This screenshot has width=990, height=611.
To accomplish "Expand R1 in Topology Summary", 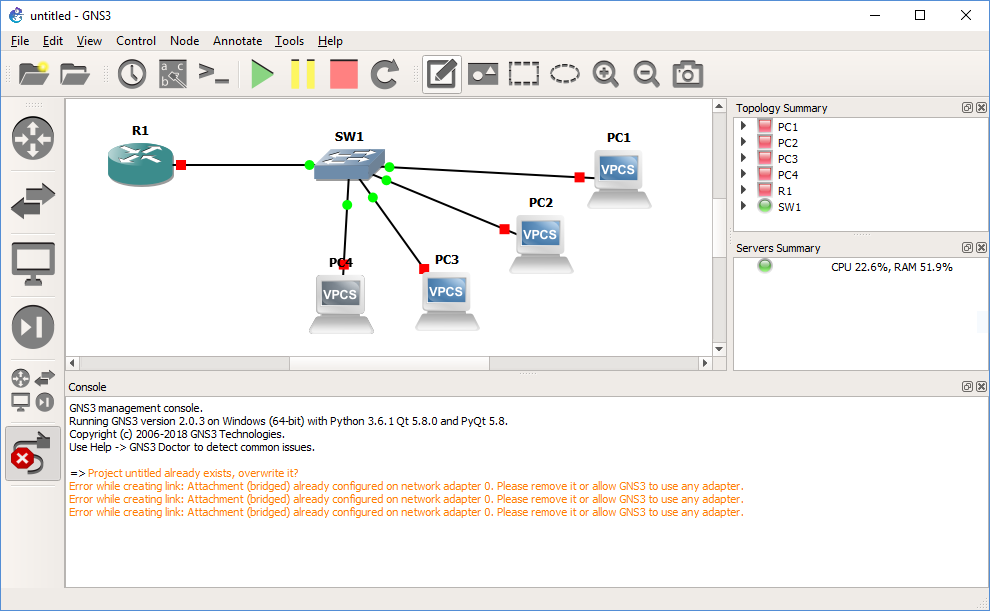I will coord(744,189).
